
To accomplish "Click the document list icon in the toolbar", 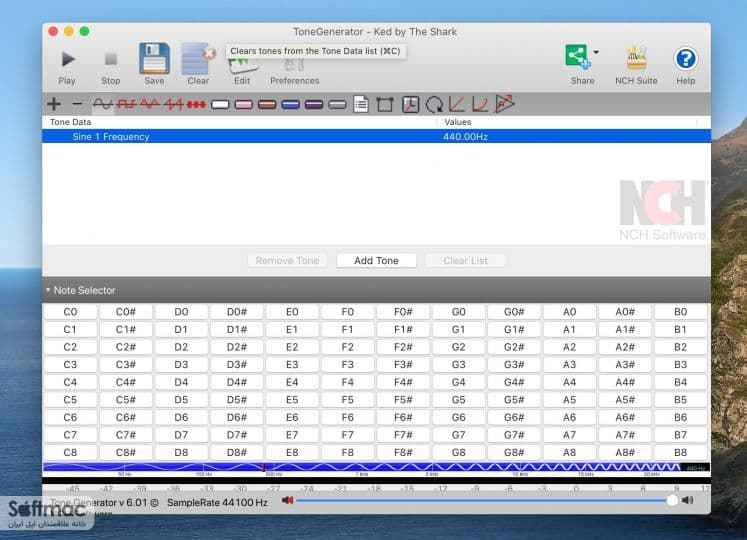I will [x=361, y=104].
